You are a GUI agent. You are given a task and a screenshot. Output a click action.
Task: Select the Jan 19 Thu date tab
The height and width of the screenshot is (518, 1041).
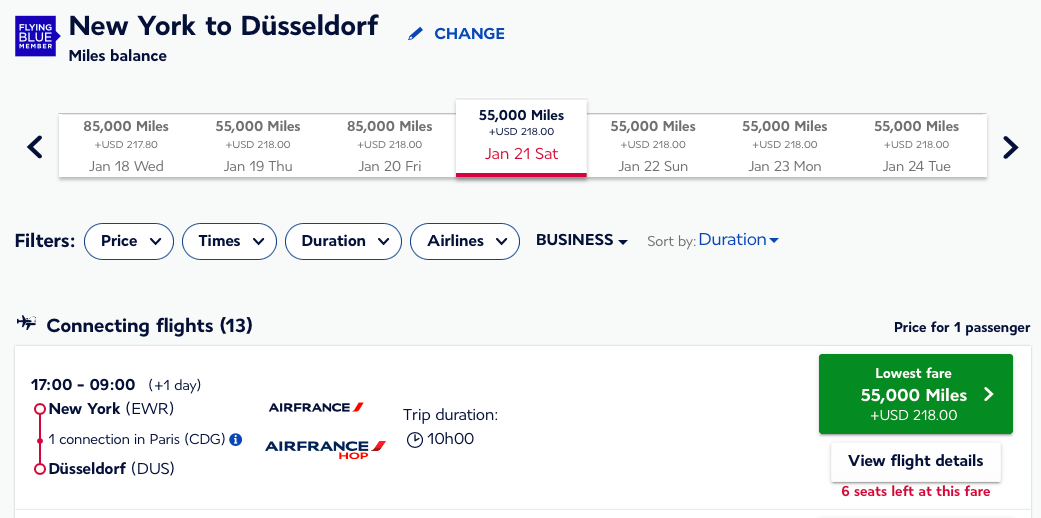(x=258, y=145)
